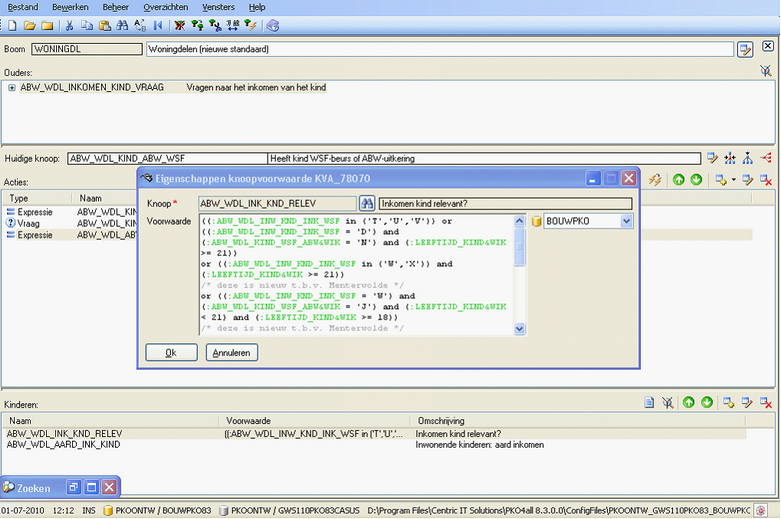Click the edit action pencil icon in Acties

[748, 180]
